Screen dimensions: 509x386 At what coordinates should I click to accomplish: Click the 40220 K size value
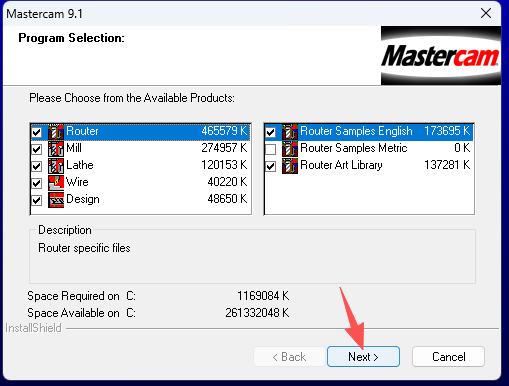pyautogui.click(x=227, y=182)
